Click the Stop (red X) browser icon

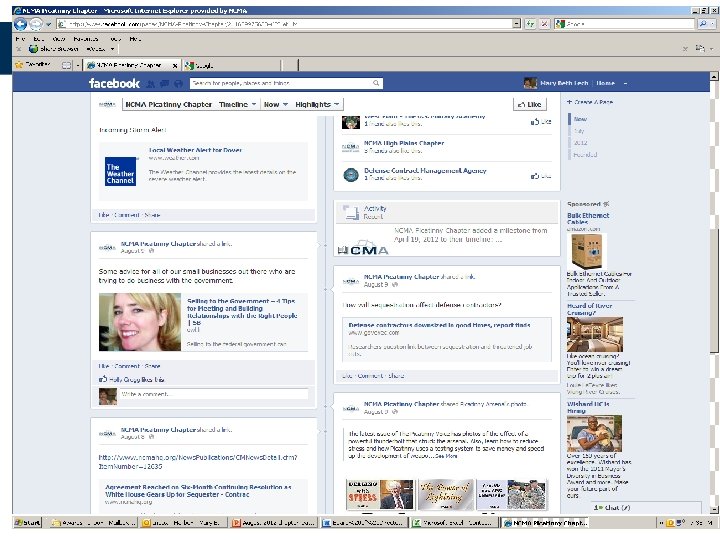pos(545,24)
